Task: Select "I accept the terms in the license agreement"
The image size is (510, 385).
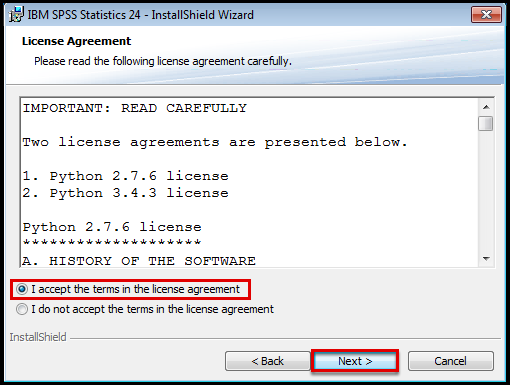Action: [x=128, y=289]
